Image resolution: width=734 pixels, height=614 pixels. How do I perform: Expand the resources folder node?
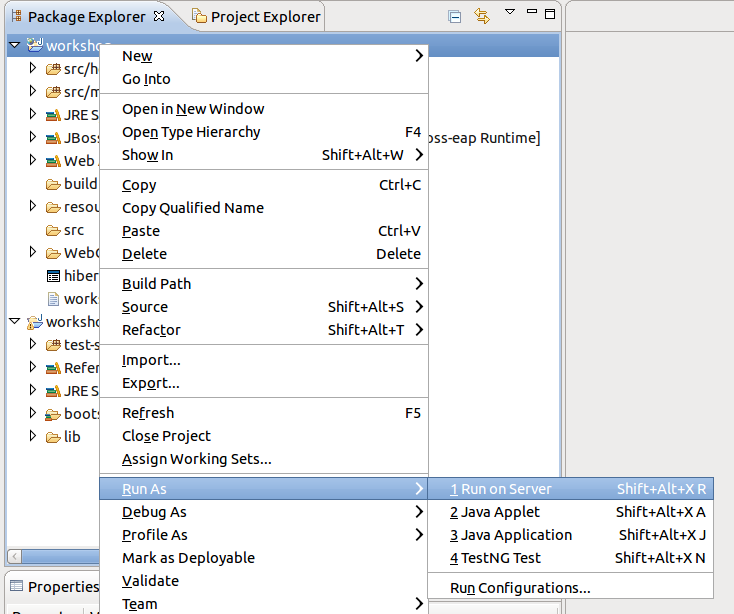(x=32, y=207)
